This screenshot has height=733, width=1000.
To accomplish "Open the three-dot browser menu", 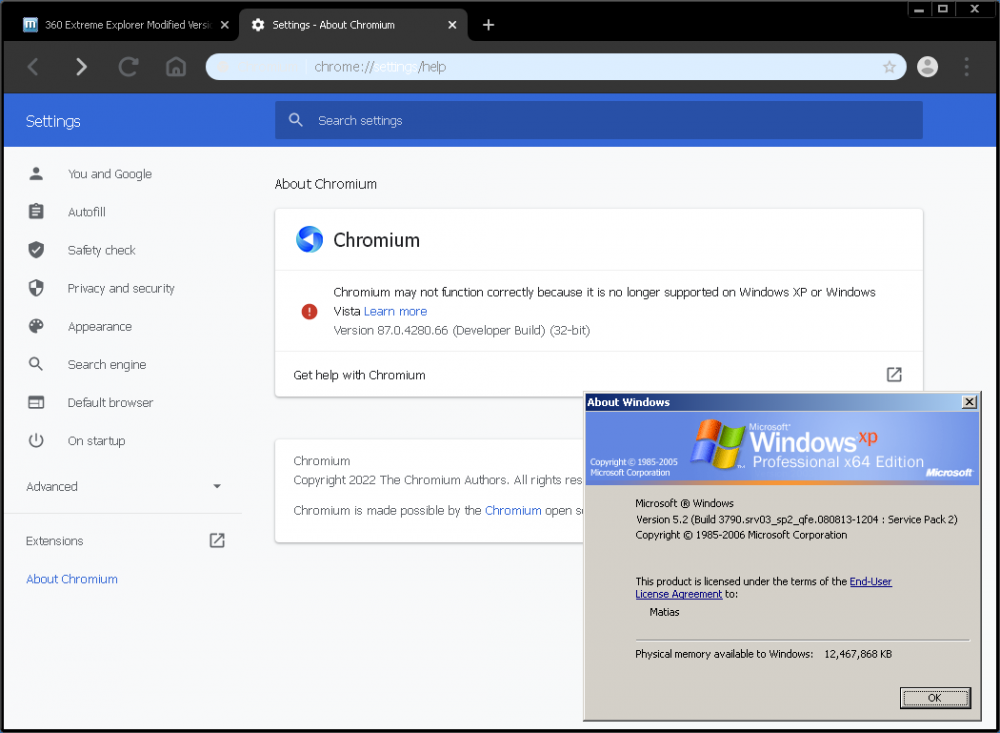I will (x=966, y=67).
